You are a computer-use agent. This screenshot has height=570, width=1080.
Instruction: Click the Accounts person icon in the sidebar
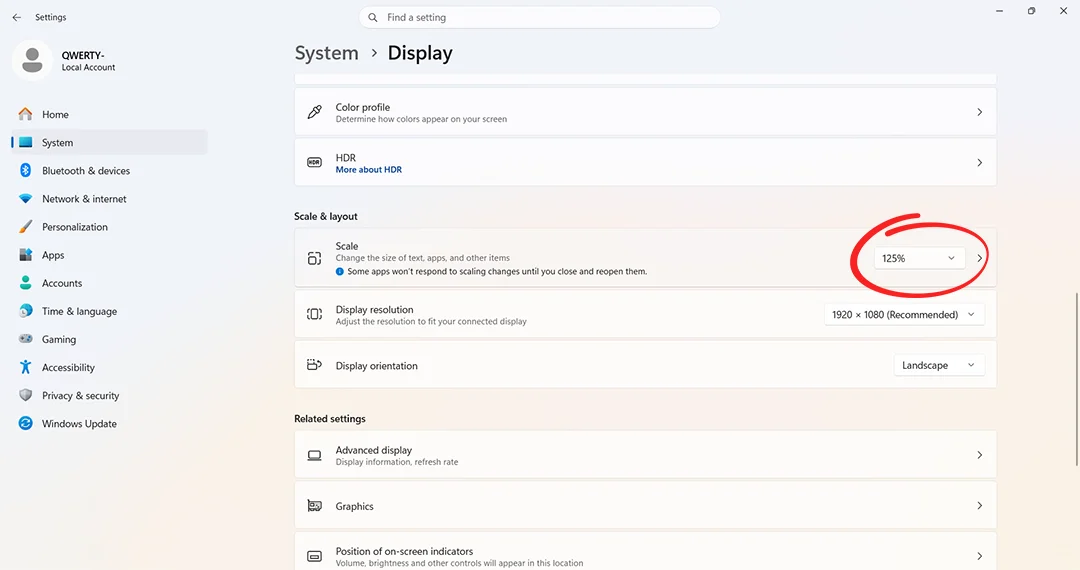25,283
